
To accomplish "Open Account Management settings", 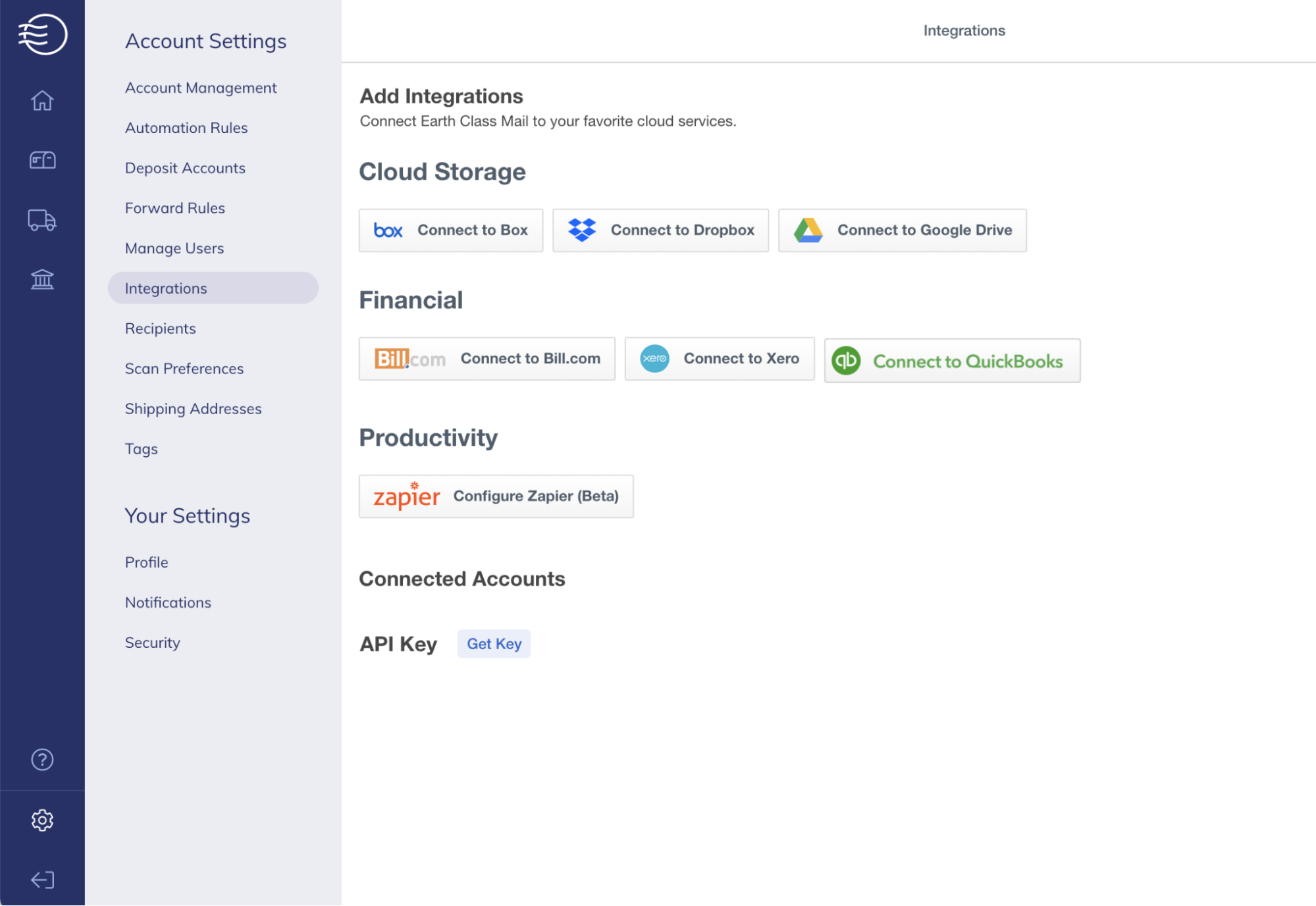I will tap(201, 88).
